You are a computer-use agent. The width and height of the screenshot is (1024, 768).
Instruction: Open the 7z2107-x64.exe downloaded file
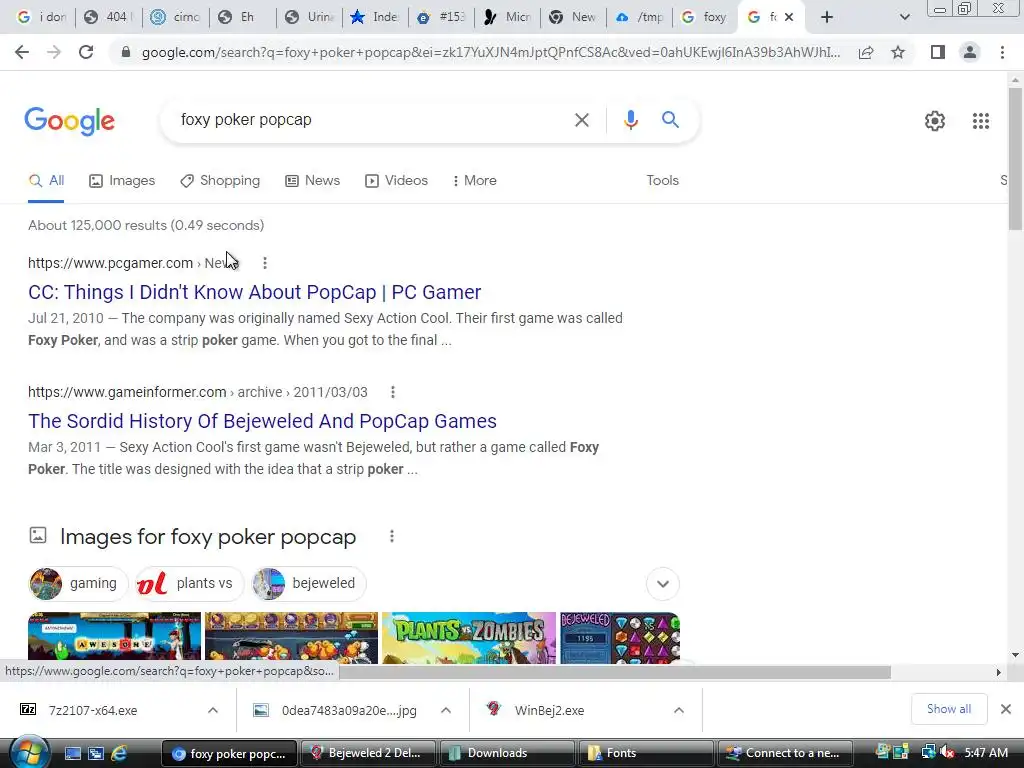93,711
